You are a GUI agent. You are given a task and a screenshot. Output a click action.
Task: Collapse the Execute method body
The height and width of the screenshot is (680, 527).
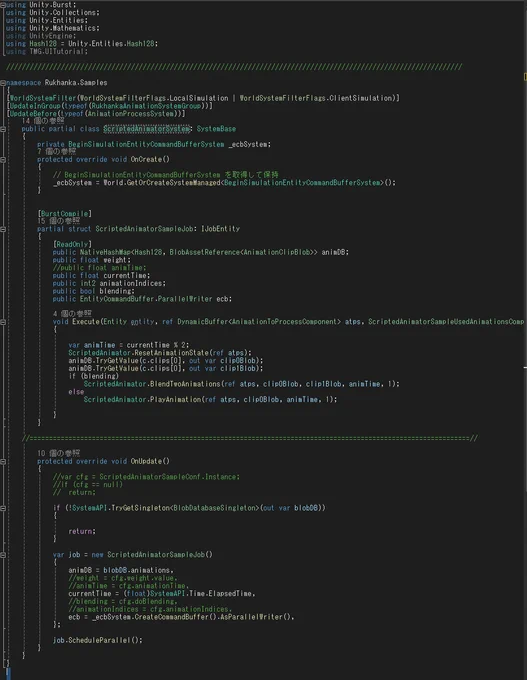click(3, 322)
